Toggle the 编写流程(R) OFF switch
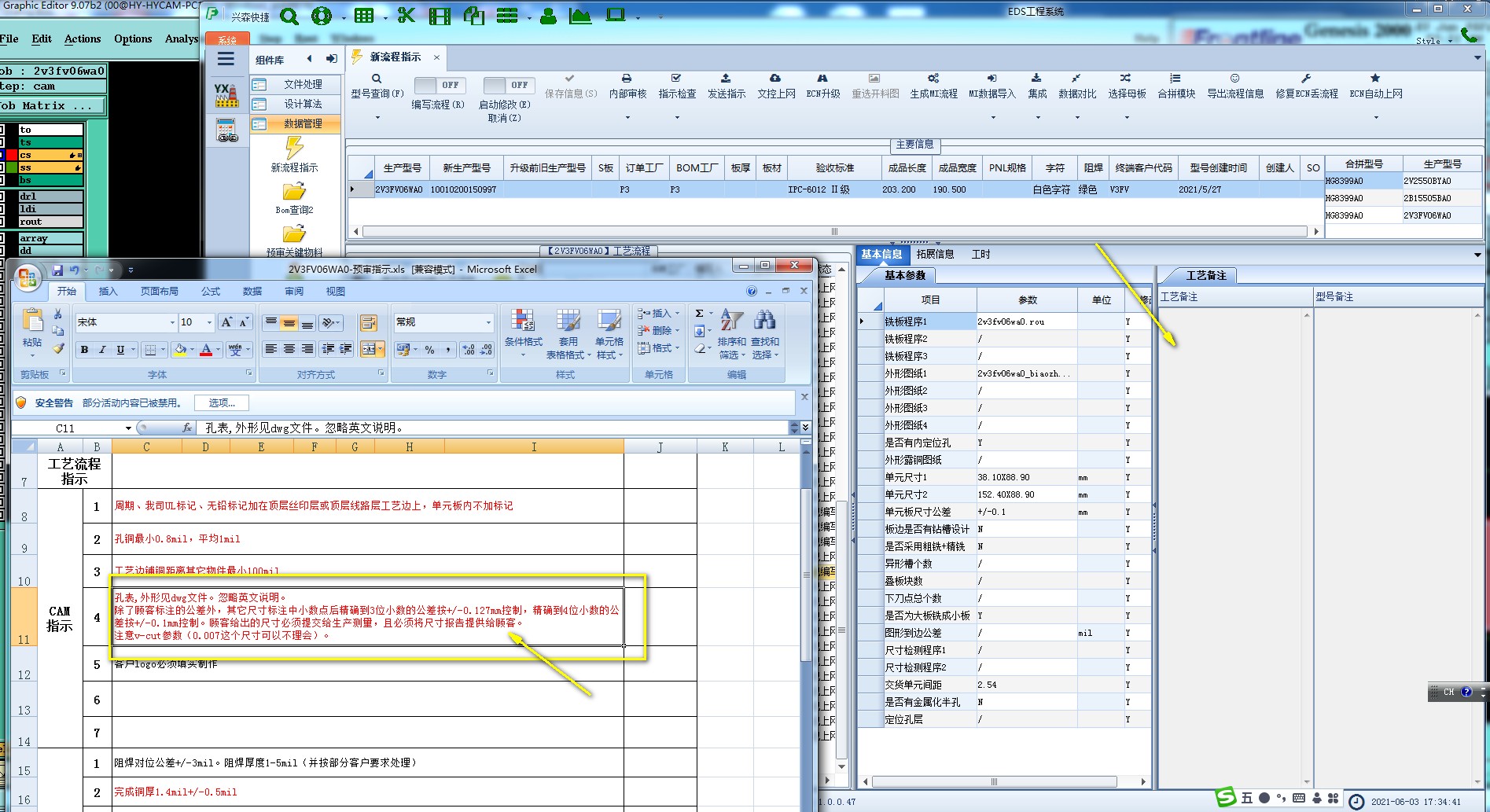 [x=439, y=85]
